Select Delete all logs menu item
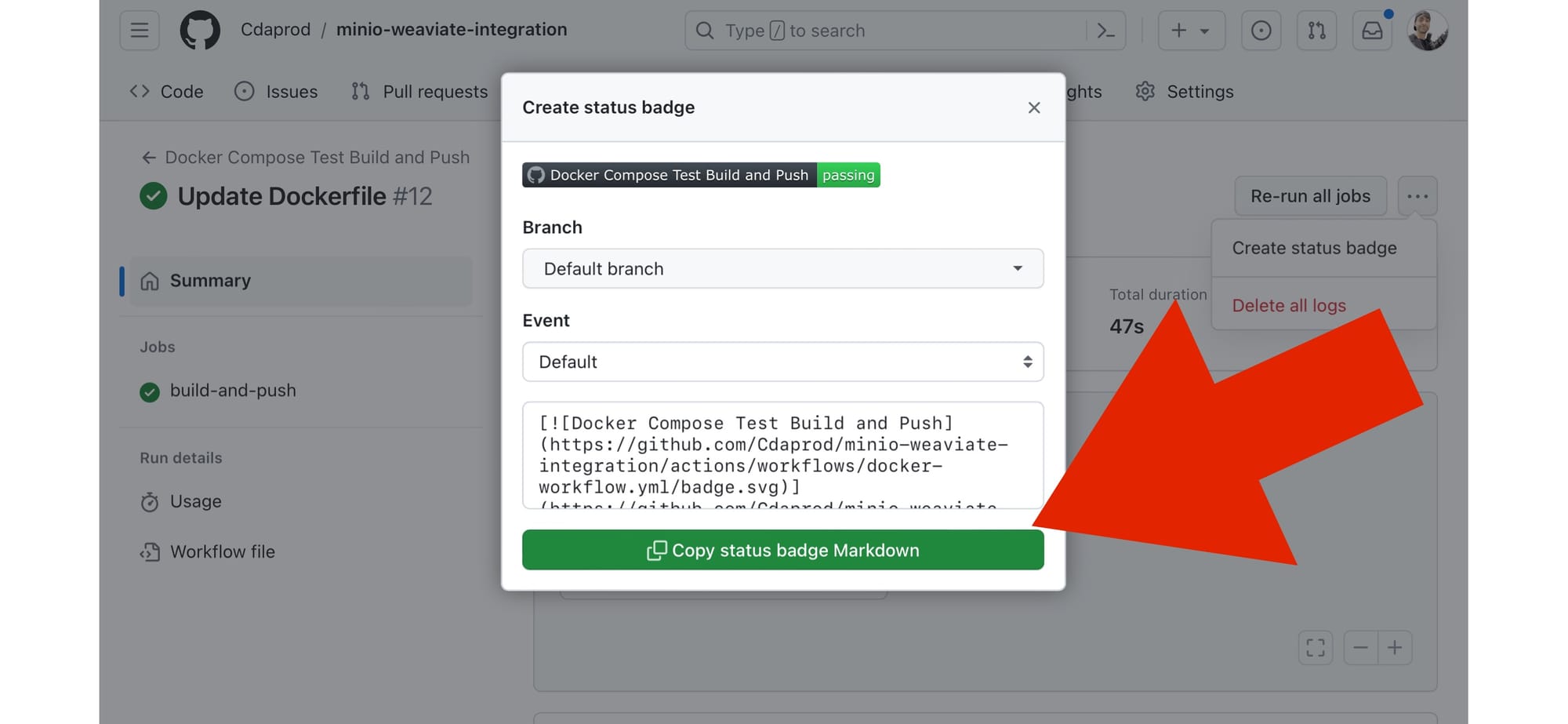Screen dimensions: 1568x724 1288,305
